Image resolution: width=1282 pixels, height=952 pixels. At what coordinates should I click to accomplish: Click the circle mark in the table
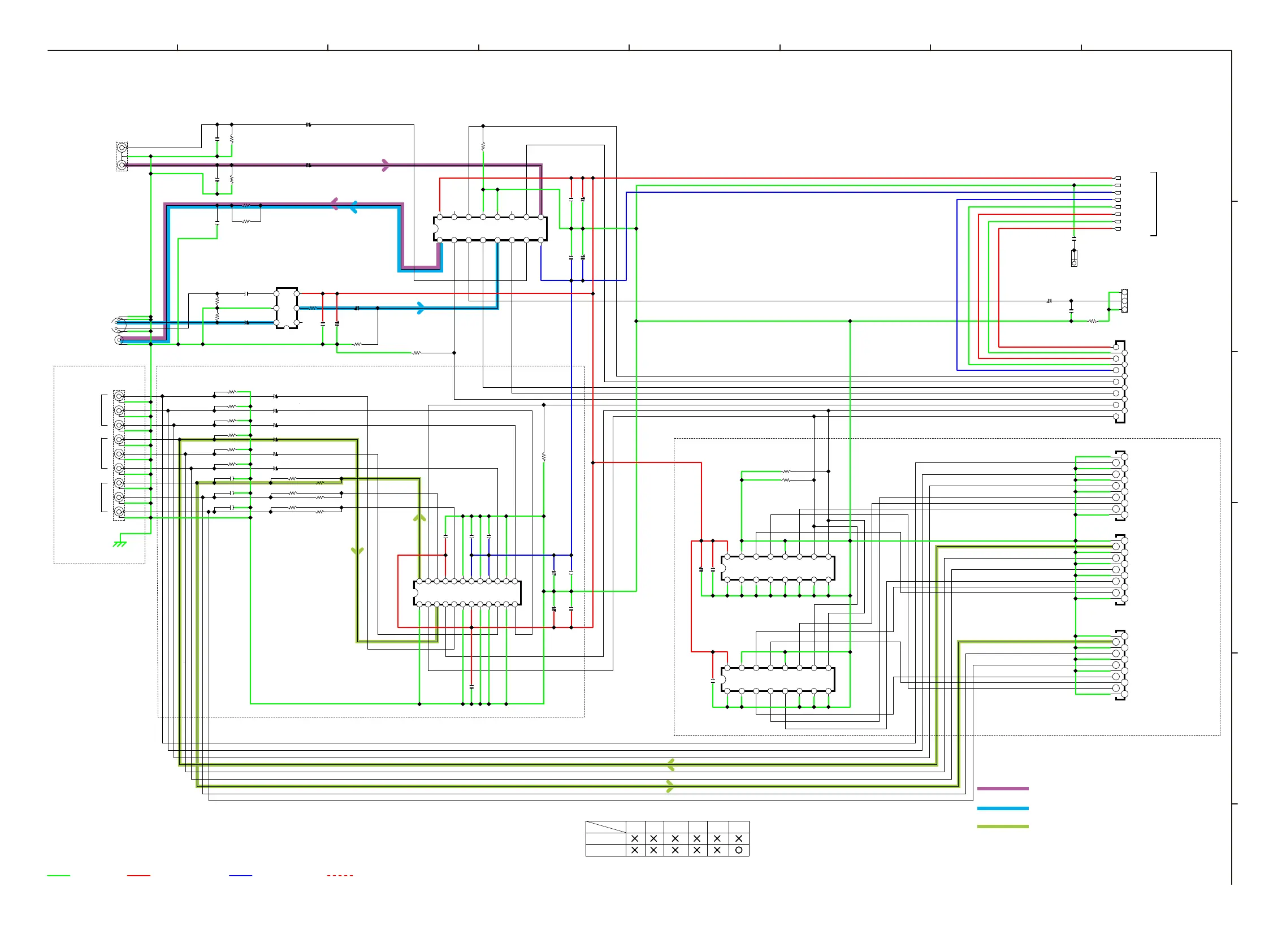pos(739,850)
